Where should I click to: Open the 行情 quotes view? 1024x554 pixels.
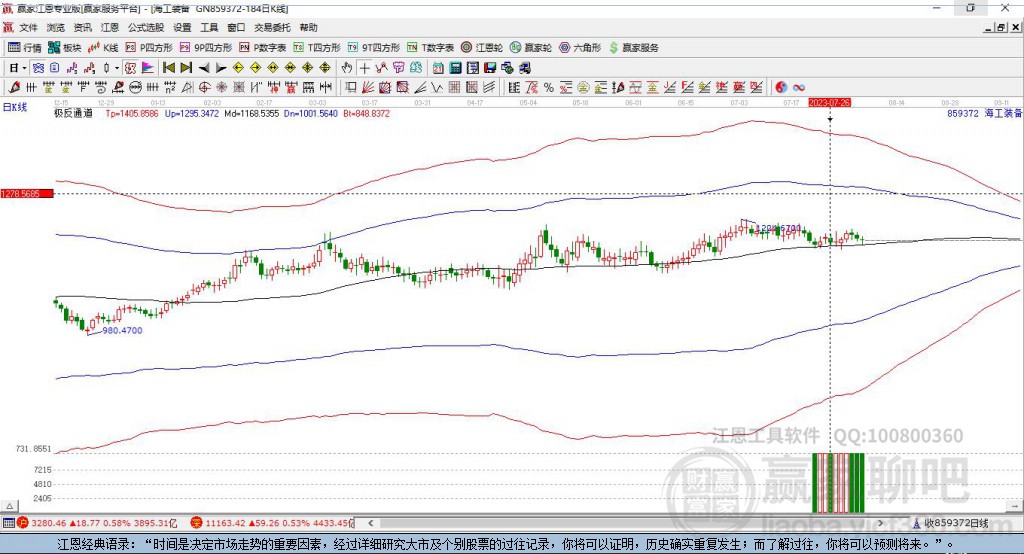(25, 48)
